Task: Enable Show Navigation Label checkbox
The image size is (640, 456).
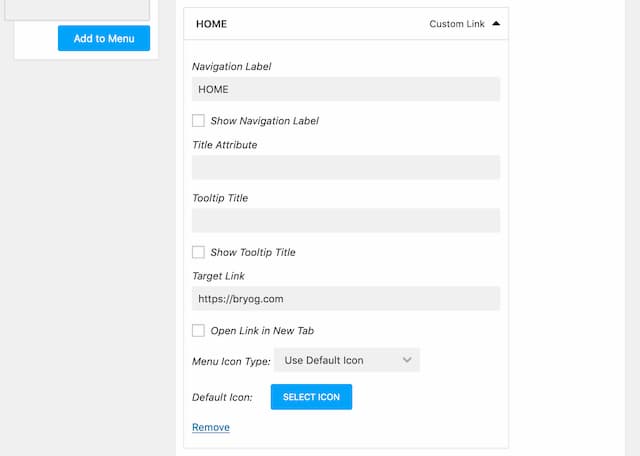Action: click(x=198, y=120)
